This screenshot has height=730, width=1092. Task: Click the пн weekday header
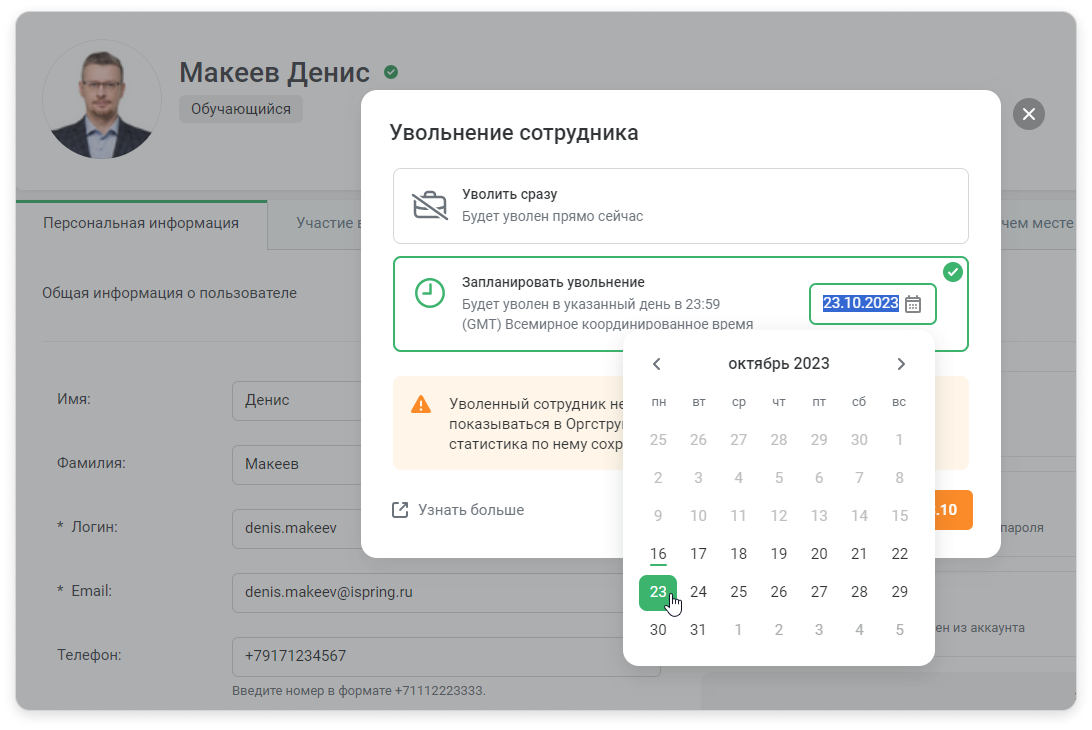click(x=659, y=402)
